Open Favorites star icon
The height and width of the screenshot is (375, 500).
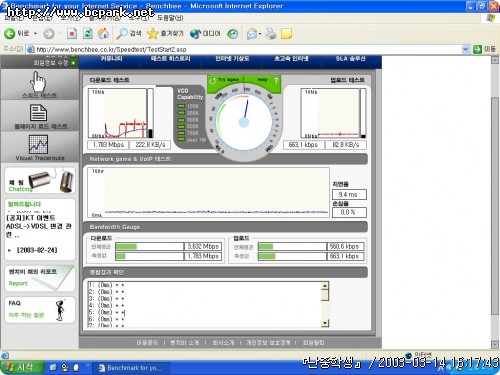153,33
